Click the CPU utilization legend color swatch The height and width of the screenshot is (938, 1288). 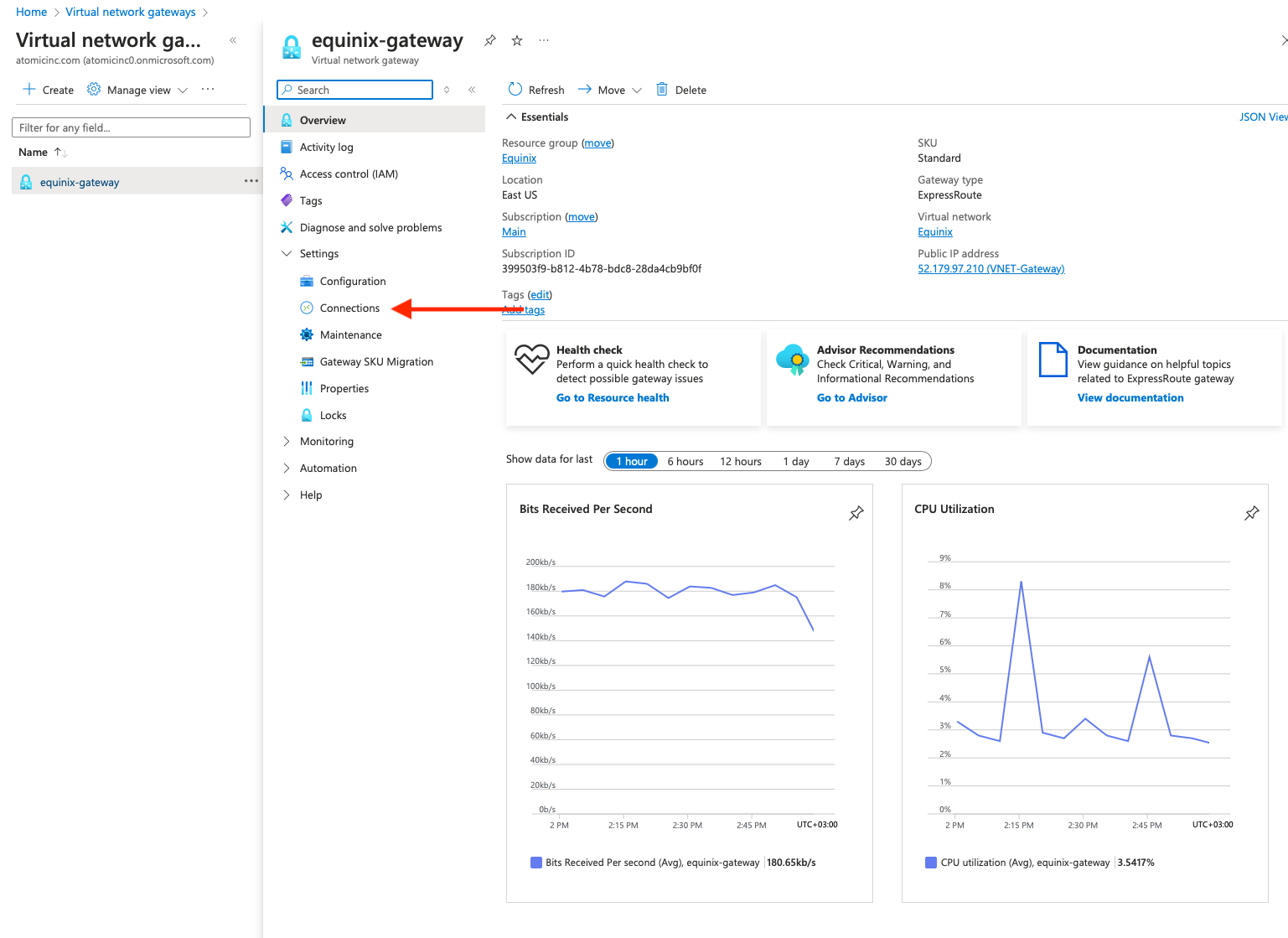tap(931, 863)
